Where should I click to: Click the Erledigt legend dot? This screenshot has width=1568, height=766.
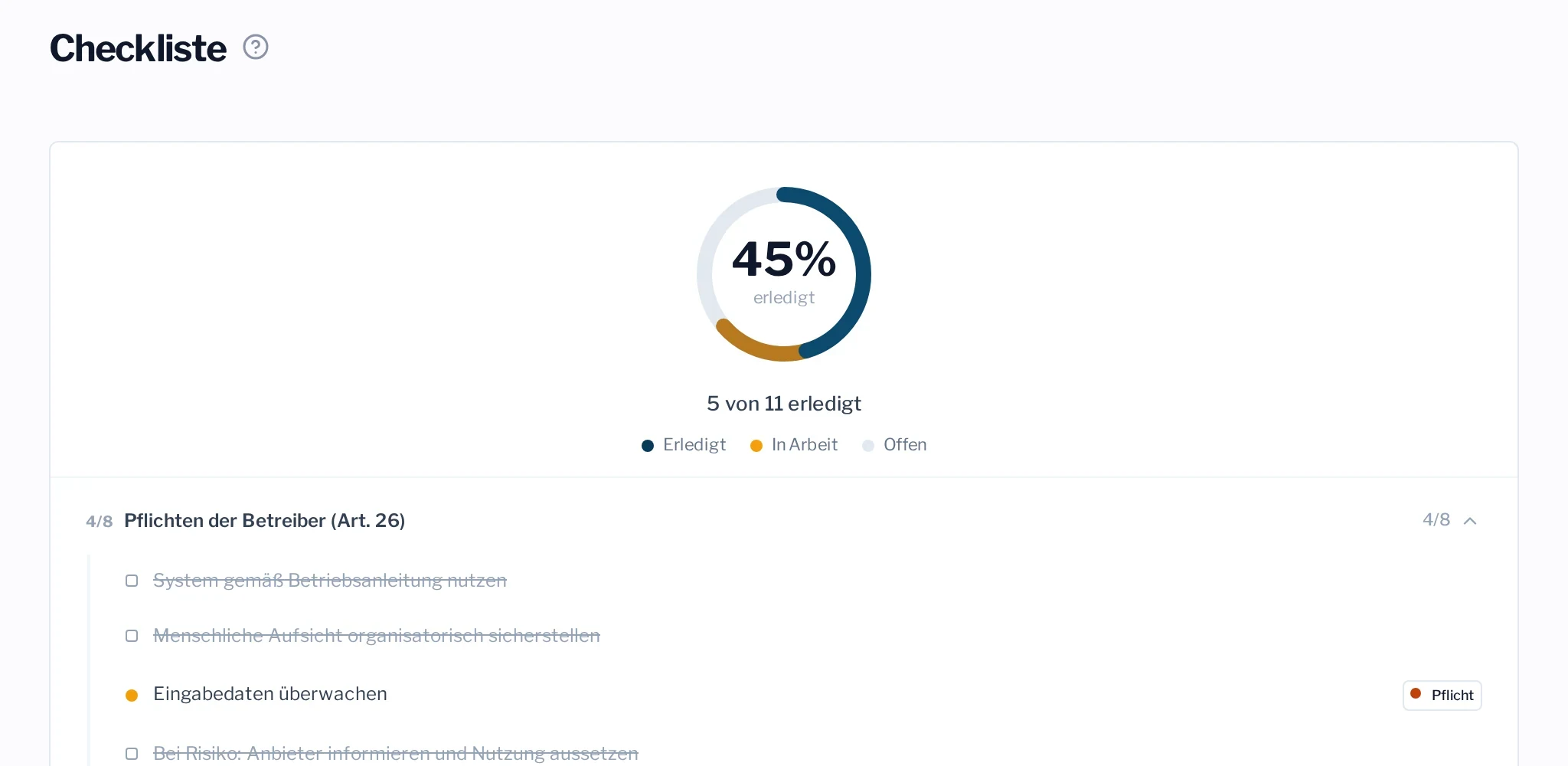pyautogui.click(x=648, y=446)
